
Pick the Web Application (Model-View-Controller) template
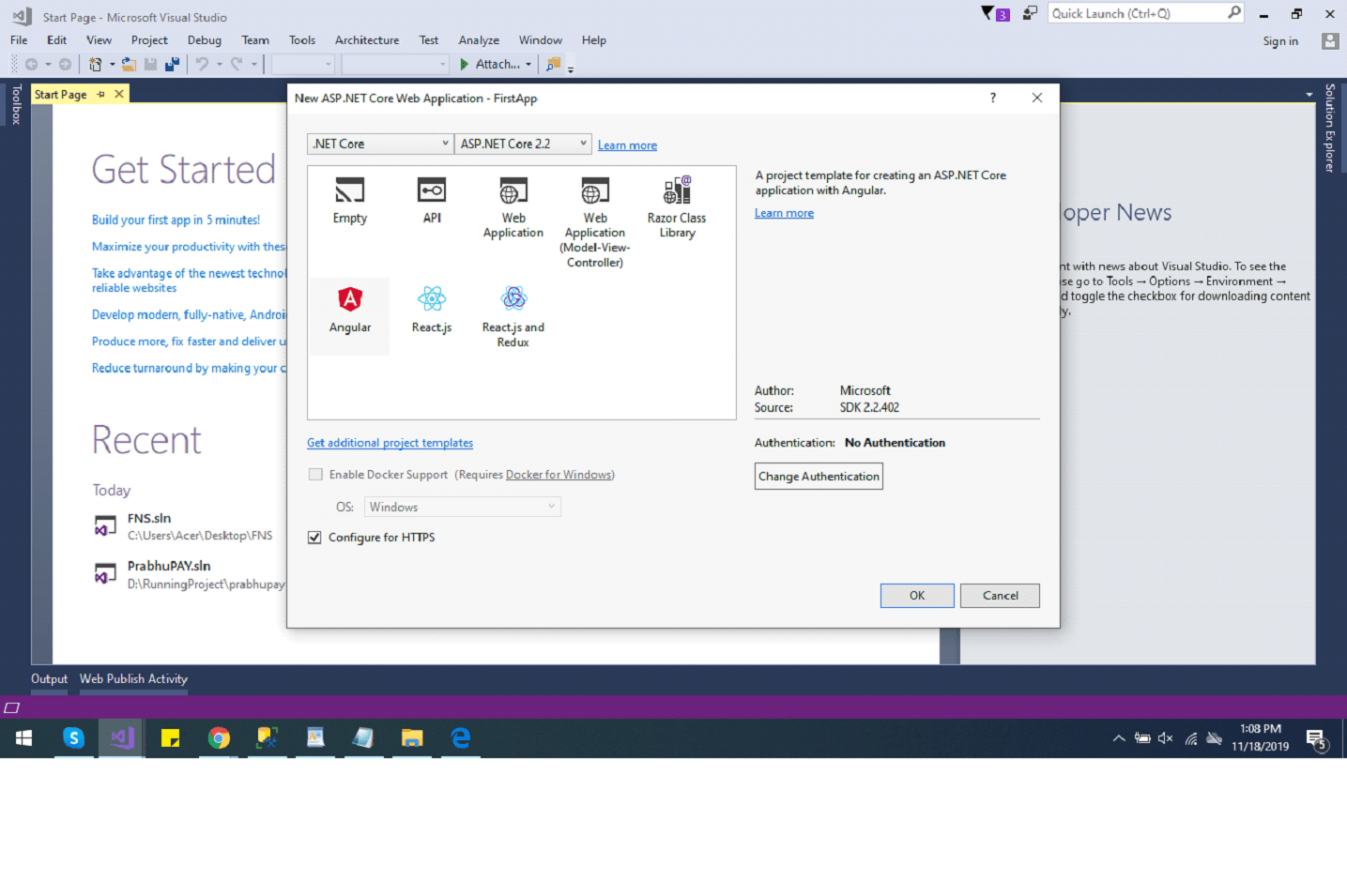(x=595, y=222)
